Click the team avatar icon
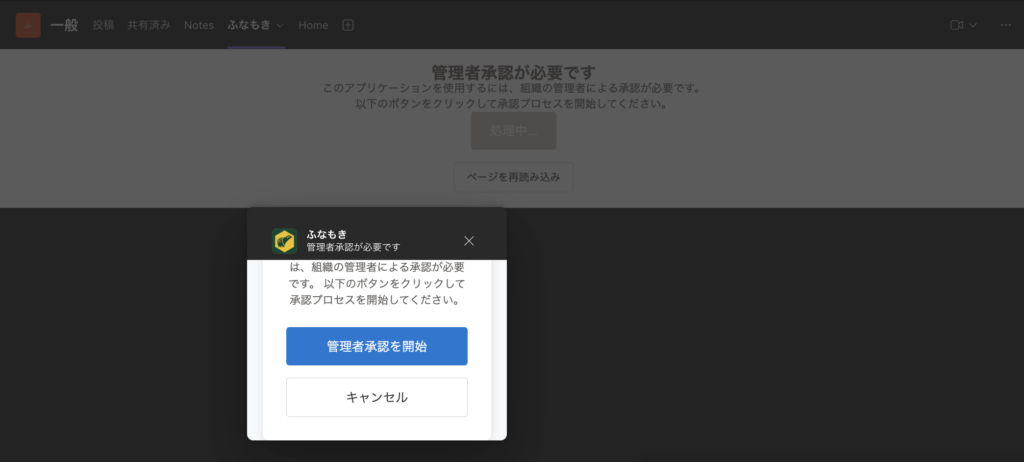 tap(28, 25)
